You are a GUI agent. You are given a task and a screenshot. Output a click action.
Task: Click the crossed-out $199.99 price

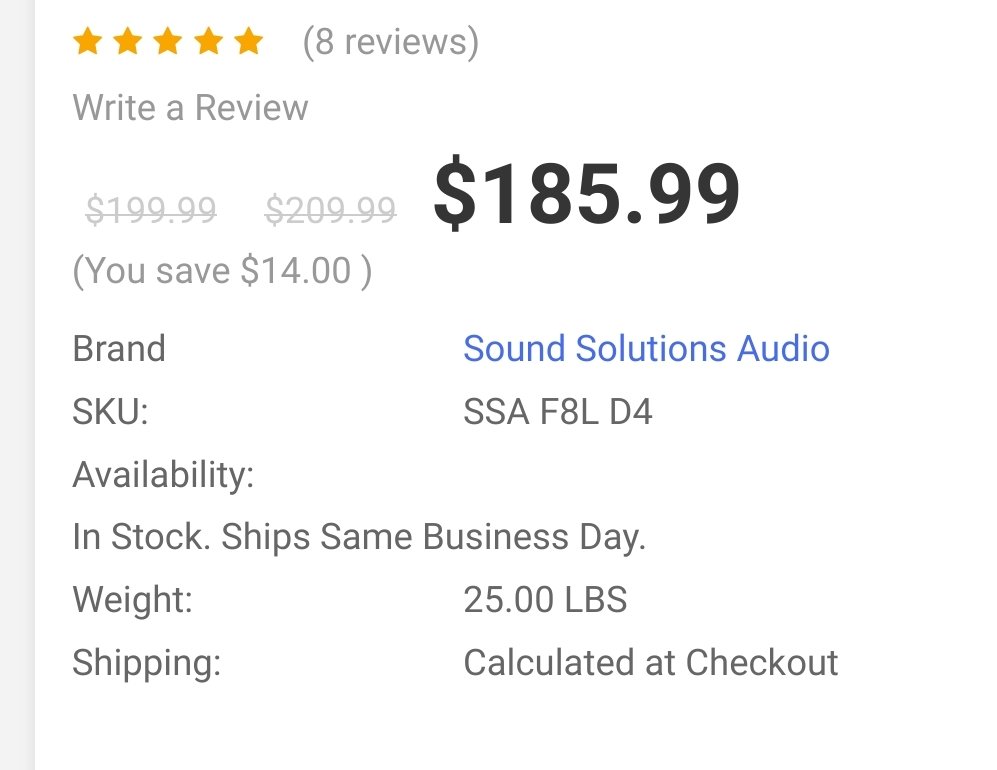151,210
